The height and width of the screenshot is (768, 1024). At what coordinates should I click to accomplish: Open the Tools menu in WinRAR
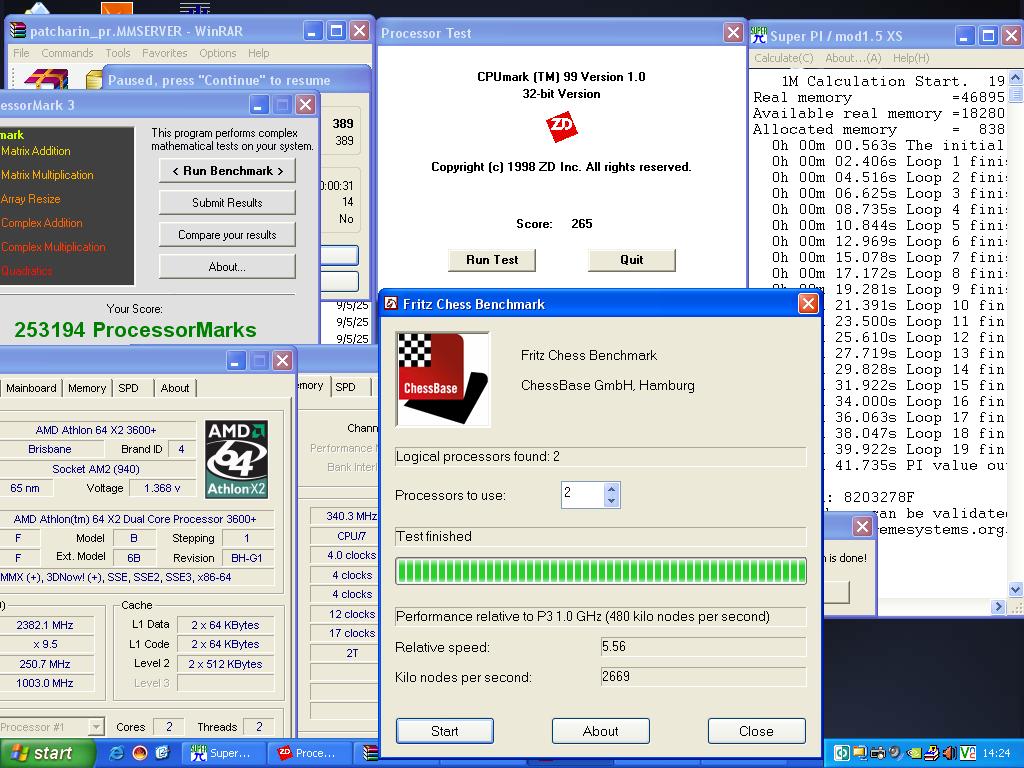[x=118, y=53]
